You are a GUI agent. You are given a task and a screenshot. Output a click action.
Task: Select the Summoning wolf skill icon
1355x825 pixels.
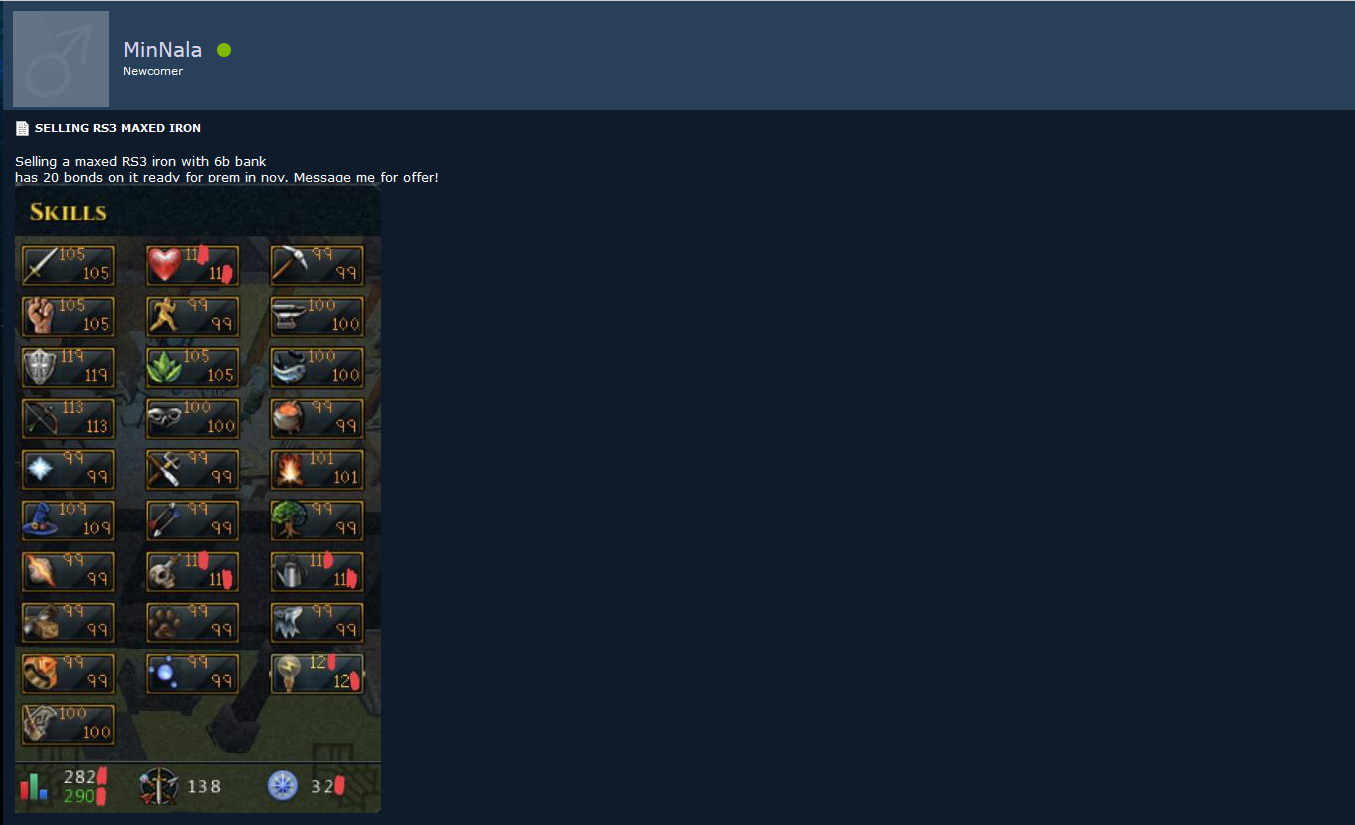click(x=289, y=622)
